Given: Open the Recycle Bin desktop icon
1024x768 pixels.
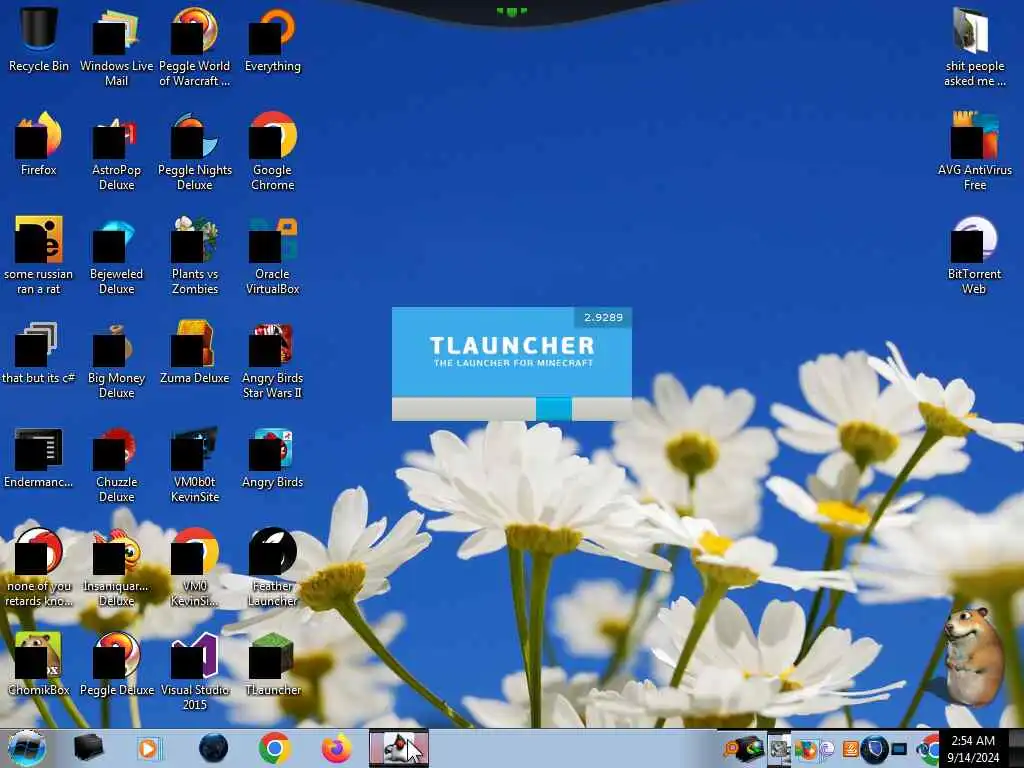Looking at the screenshot, I should [39, 40].
